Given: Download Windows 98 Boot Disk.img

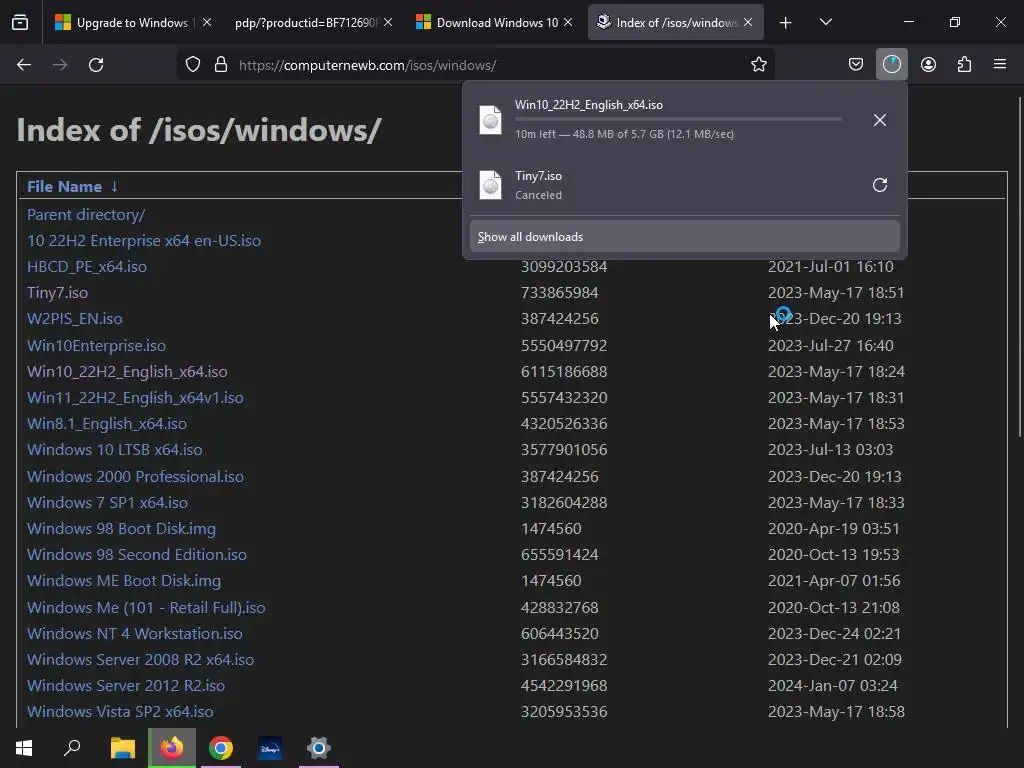Looking at the screenshot, I should pos(121,529).
